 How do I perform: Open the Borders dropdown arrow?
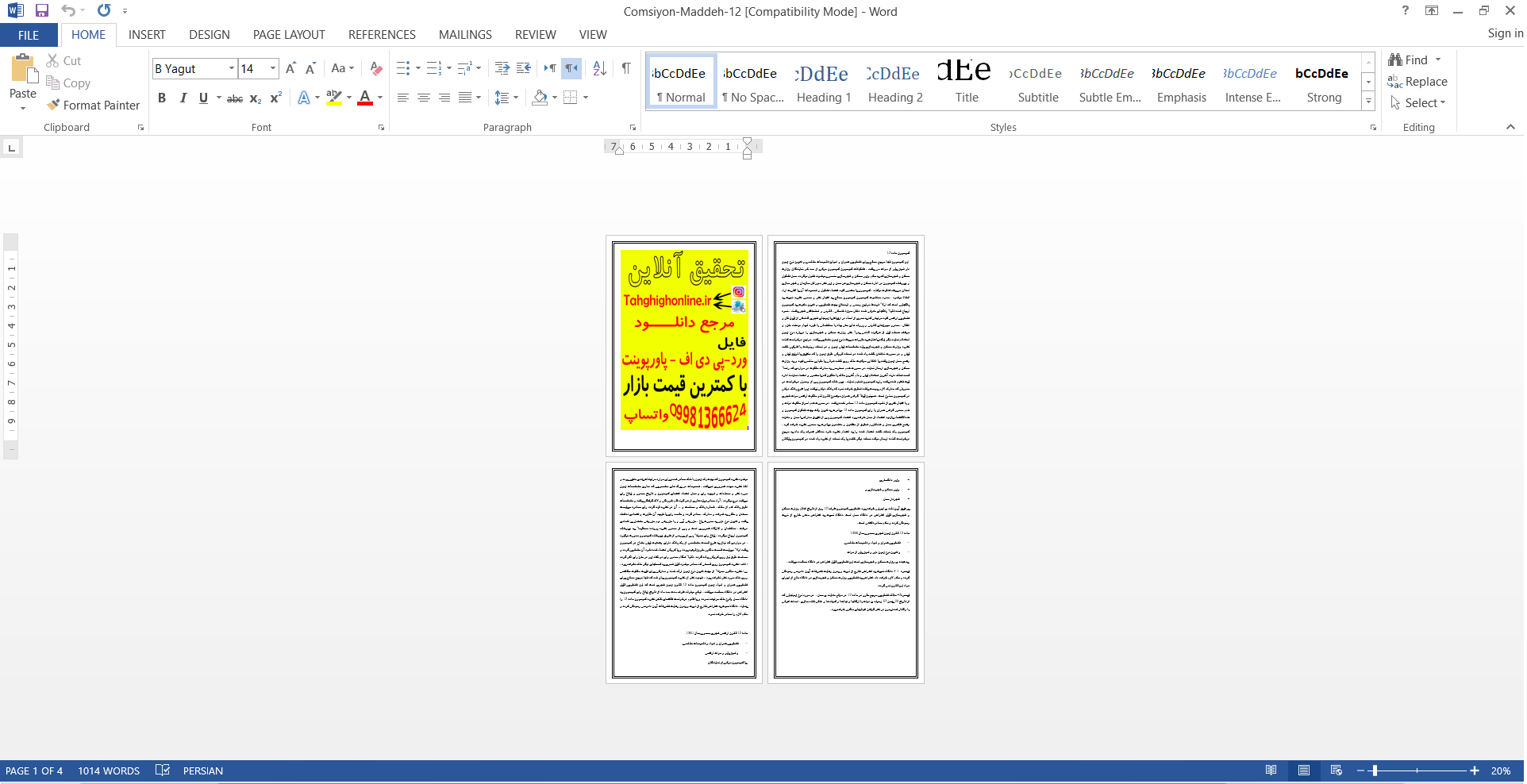(x=586, y=98)
